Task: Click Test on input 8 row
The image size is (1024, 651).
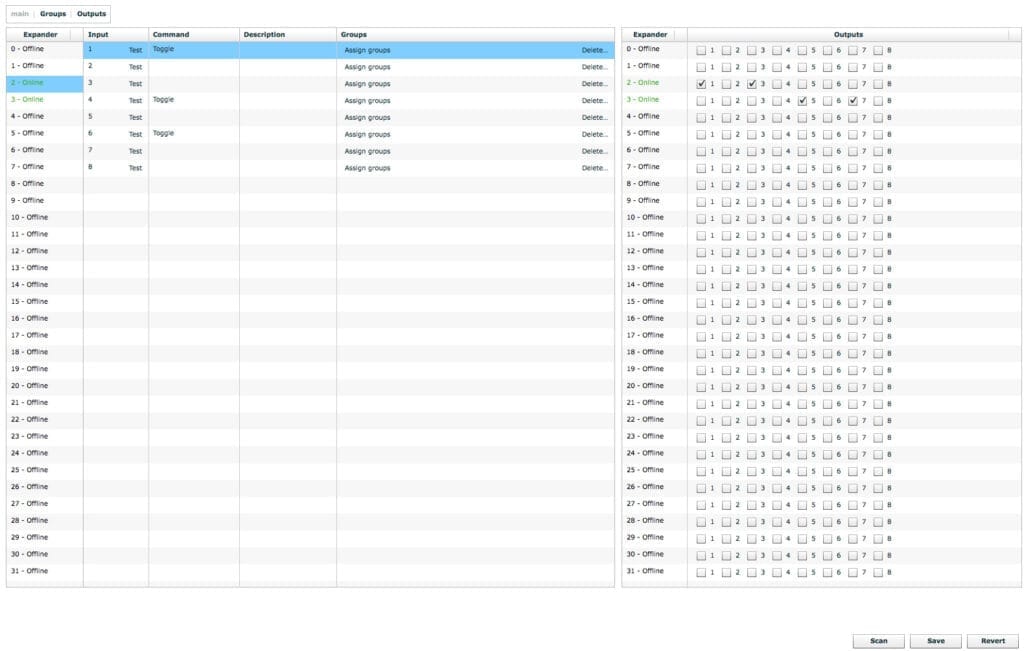Action: (135, 168)
